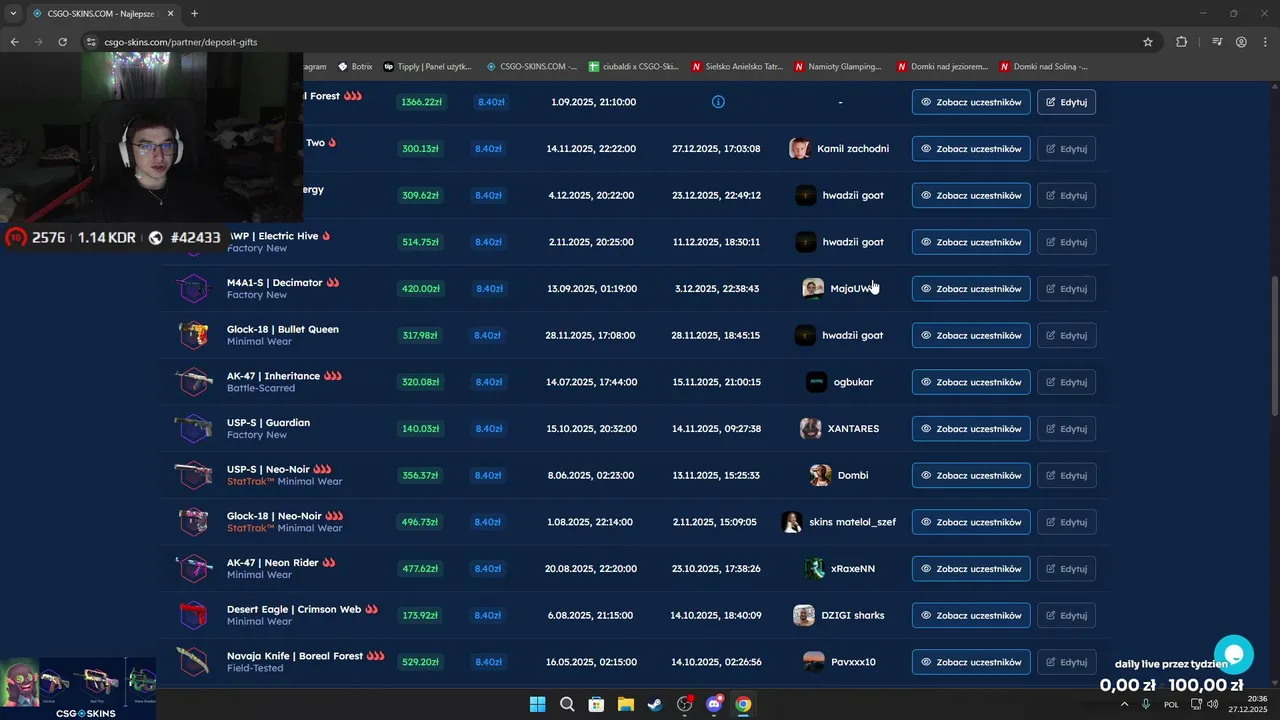This screenshot has width=1280, height=720.
Task: Open the Domki nad Soliną bookmark
Action: tap(1044, 67)
